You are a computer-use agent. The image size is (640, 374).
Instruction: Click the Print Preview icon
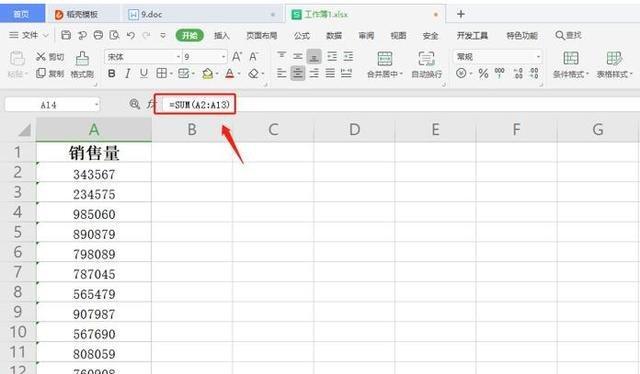point(114,35)
